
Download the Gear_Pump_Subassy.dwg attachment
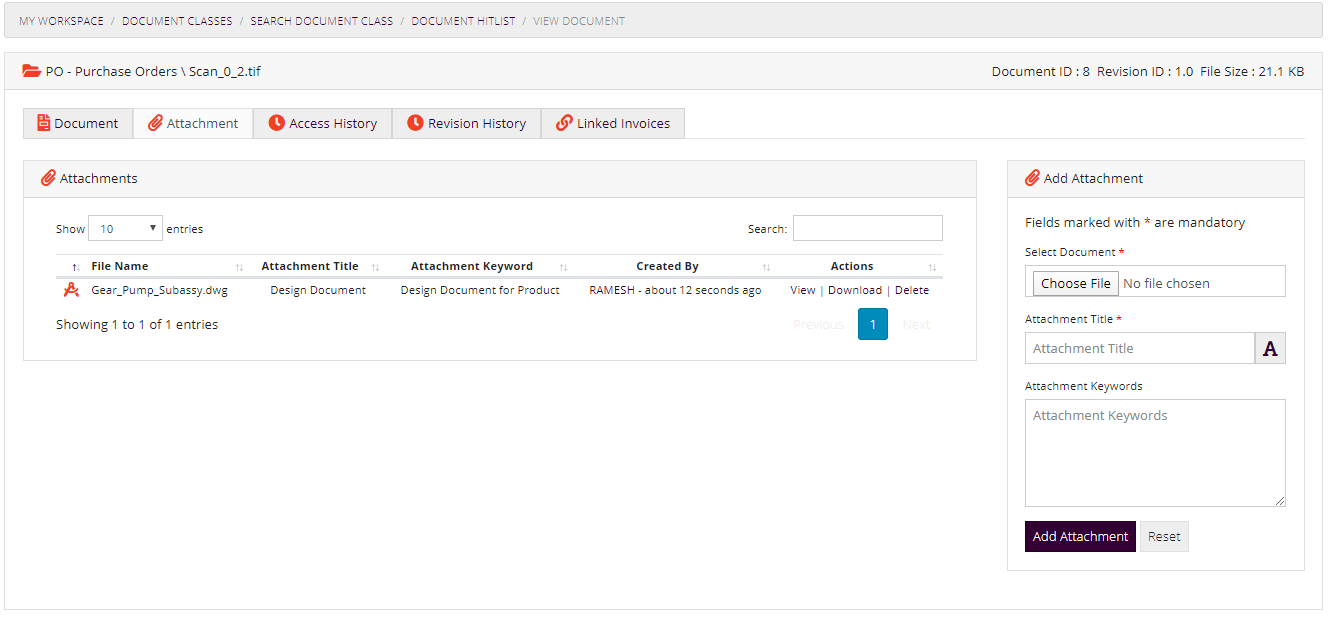point(854,290)
